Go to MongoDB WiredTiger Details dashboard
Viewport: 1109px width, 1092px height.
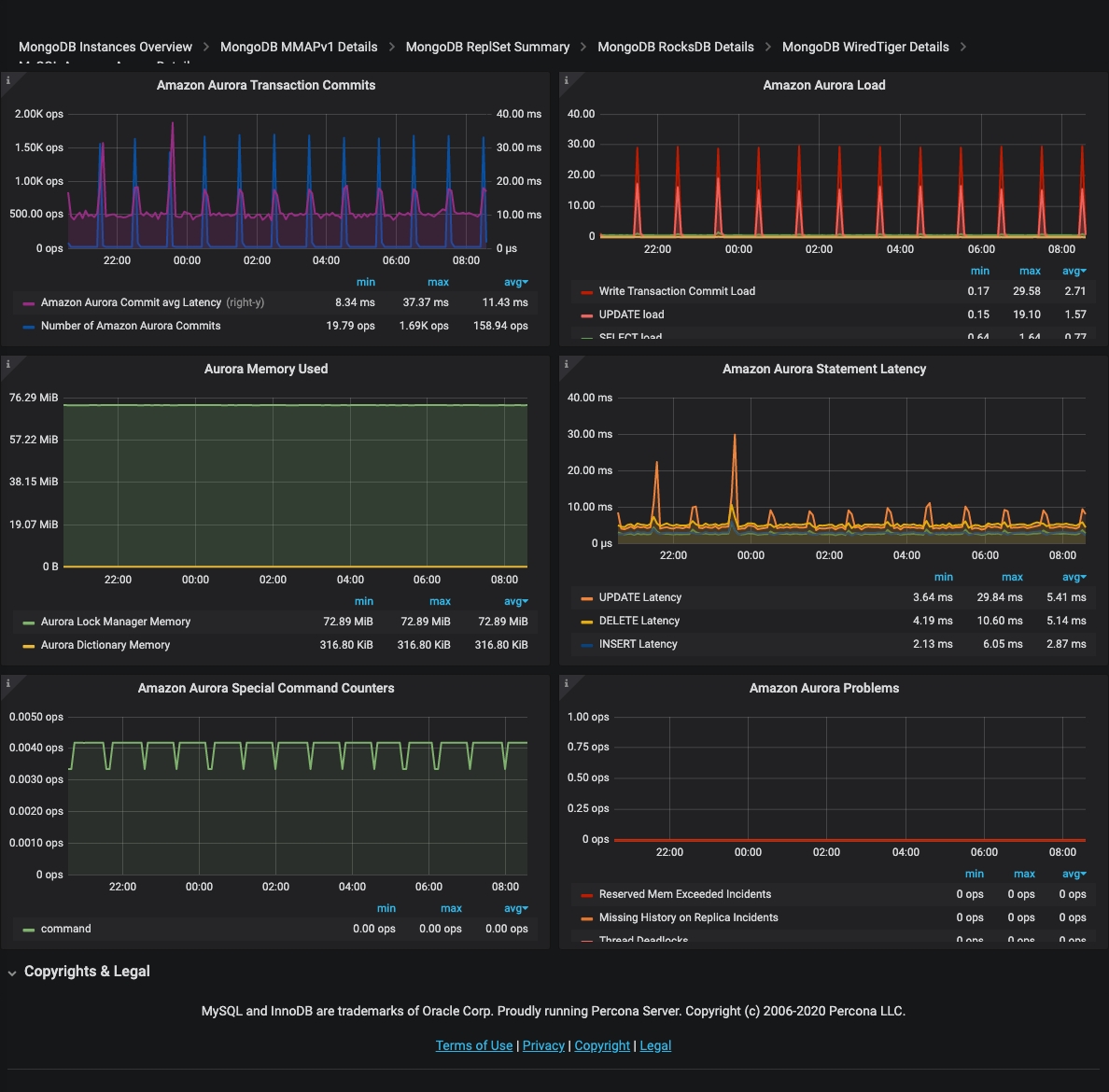click(864, 47)
